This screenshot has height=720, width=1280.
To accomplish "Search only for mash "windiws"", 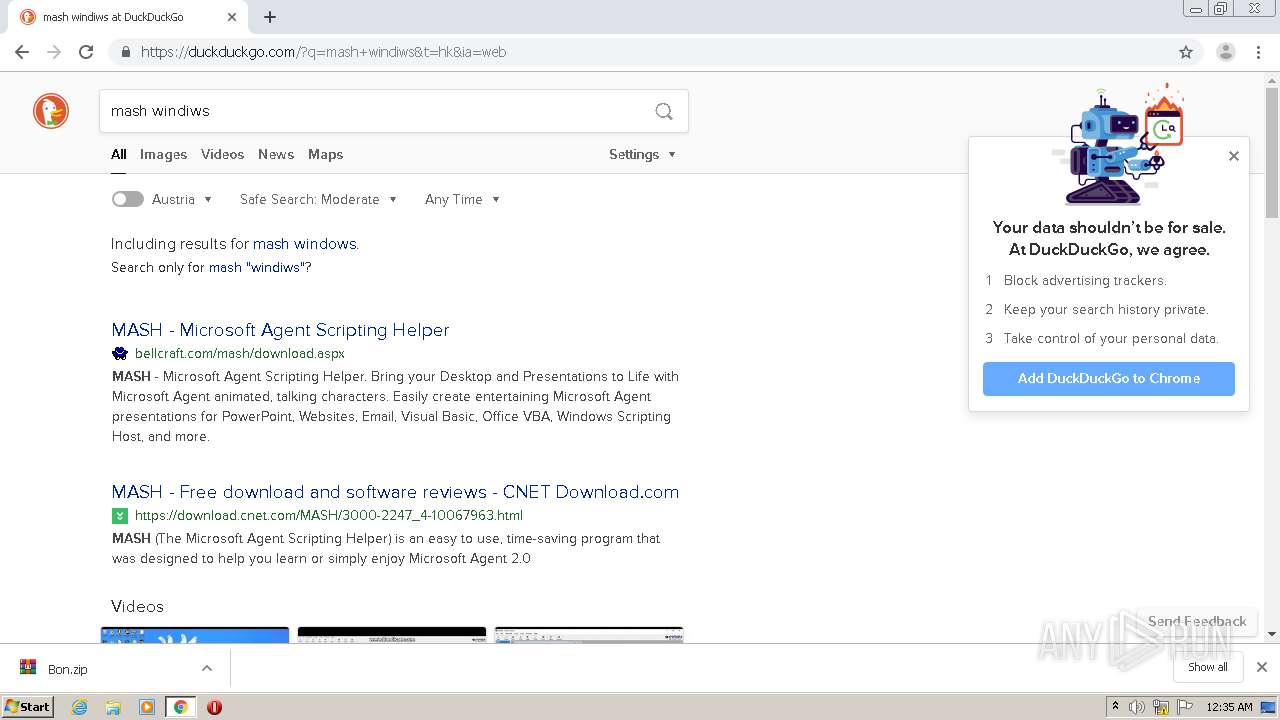I will pos(255,268).
